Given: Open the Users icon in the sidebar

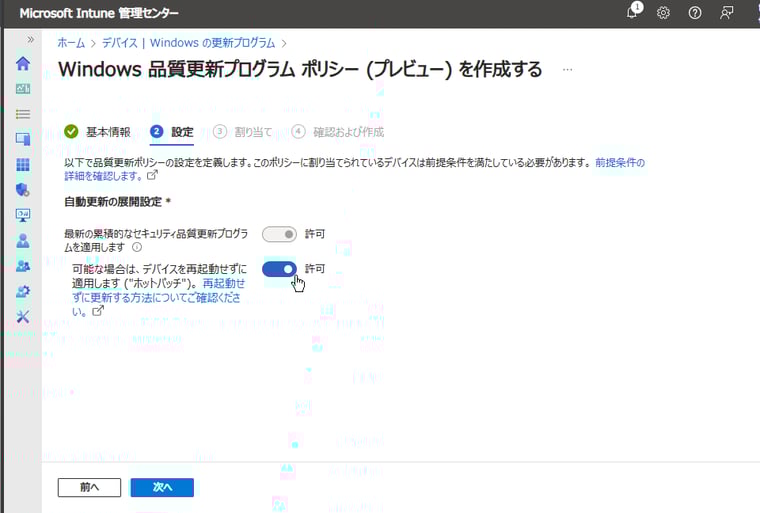Looking at the screenshot, I should (x=23, y=240).
